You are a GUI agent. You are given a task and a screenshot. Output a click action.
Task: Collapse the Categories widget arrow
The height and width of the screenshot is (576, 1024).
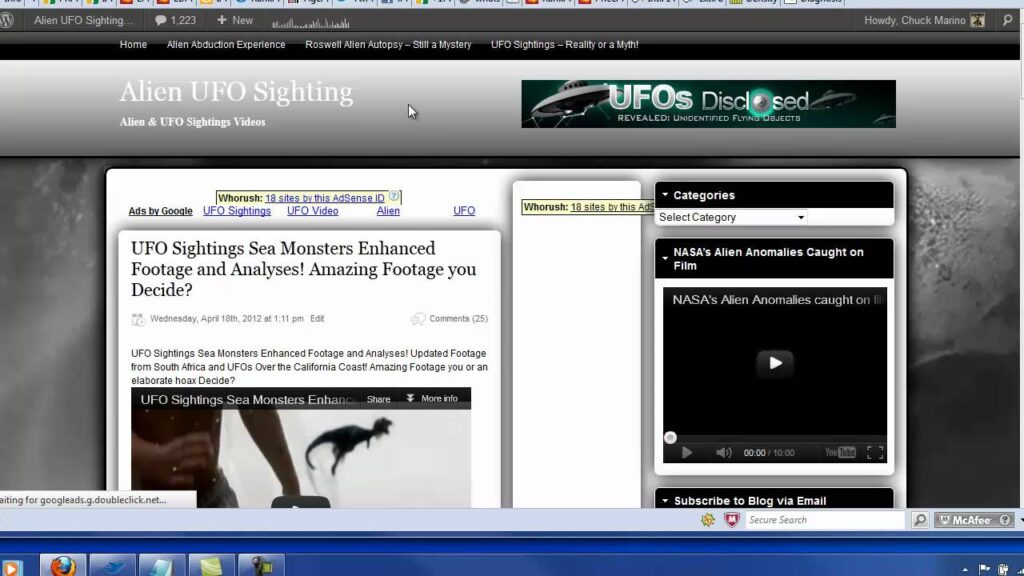pyautogui.click(x=665, y=195)
